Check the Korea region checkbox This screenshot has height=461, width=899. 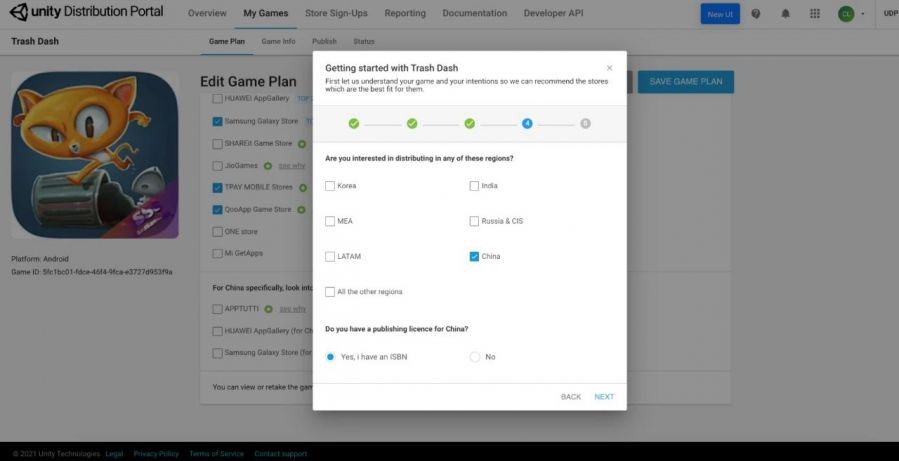[x=330, y=186]
